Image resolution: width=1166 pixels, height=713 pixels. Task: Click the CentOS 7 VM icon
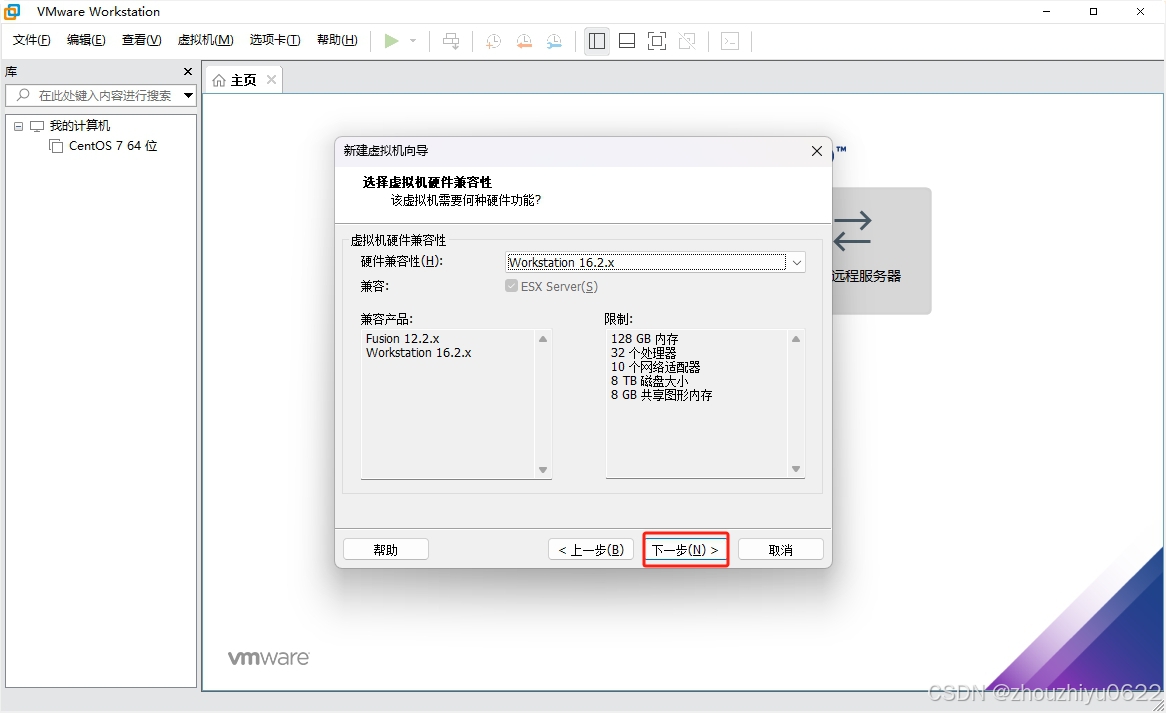coord(56,146)
